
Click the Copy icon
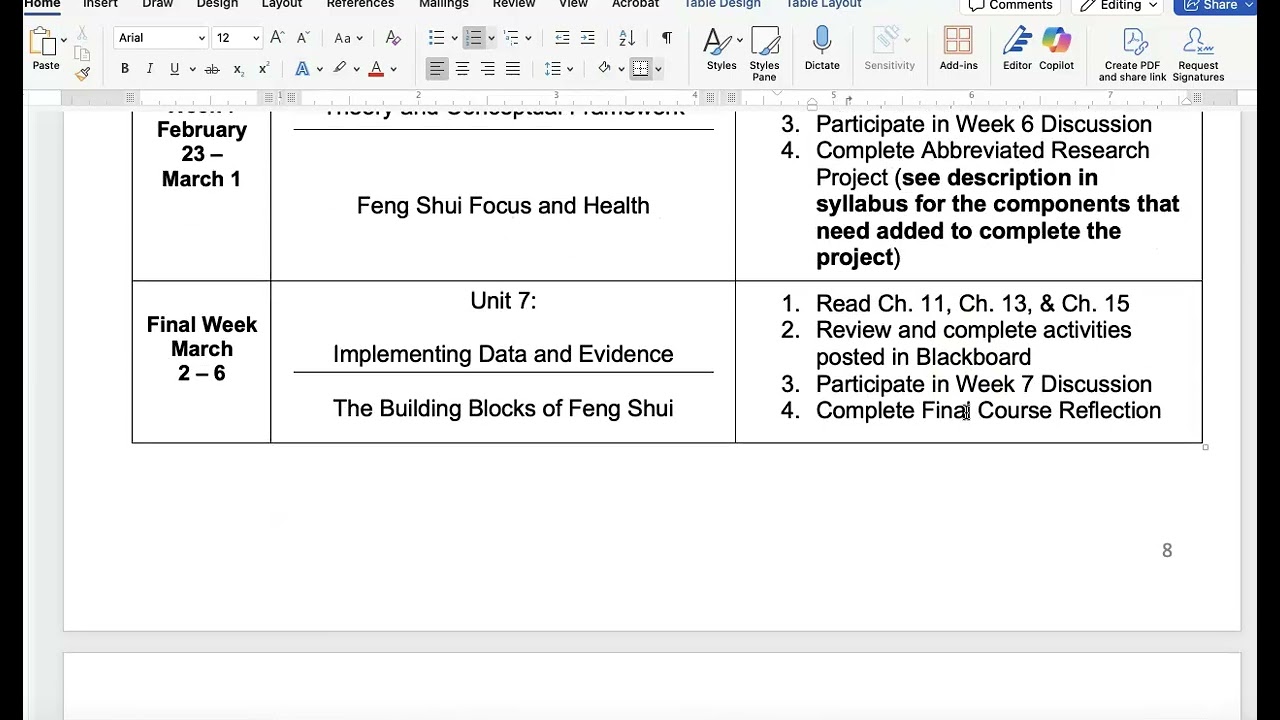82,54
